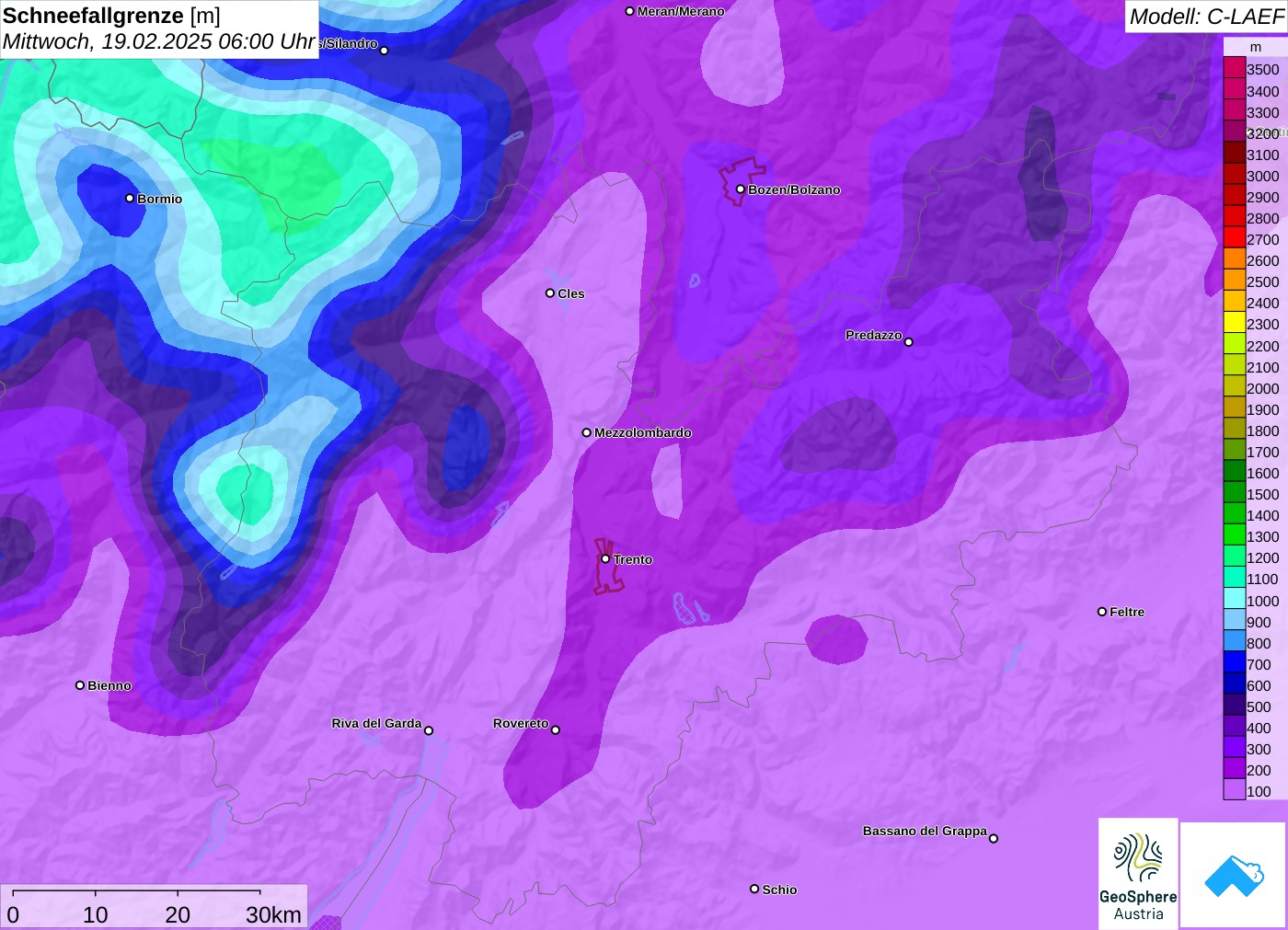Select the 1500 m green legend swatch
This screenshot has width=1288, height=930.
click(1235, 494)
